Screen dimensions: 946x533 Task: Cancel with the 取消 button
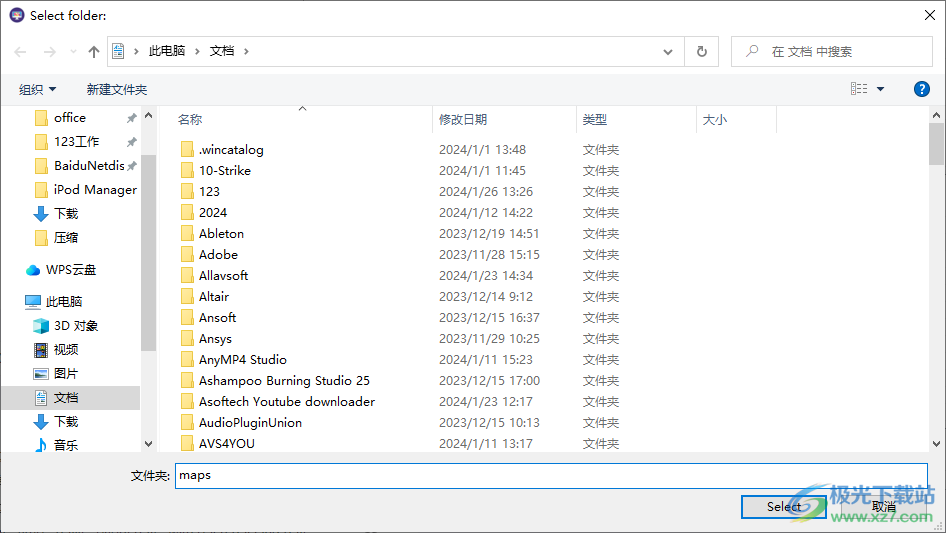tap(884, 507)
